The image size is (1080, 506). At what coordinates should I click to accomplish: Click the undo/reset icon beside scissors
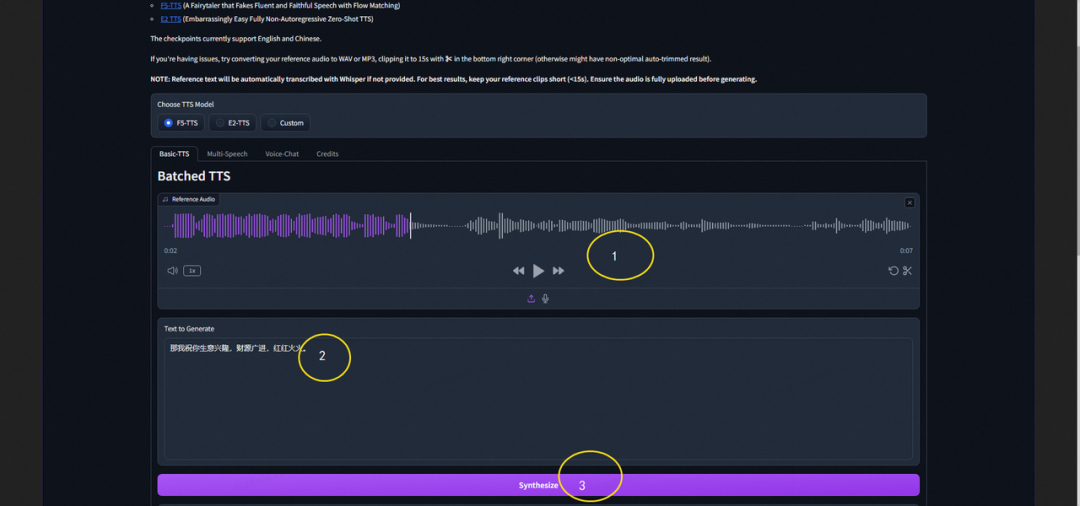(x=893, y=271)
